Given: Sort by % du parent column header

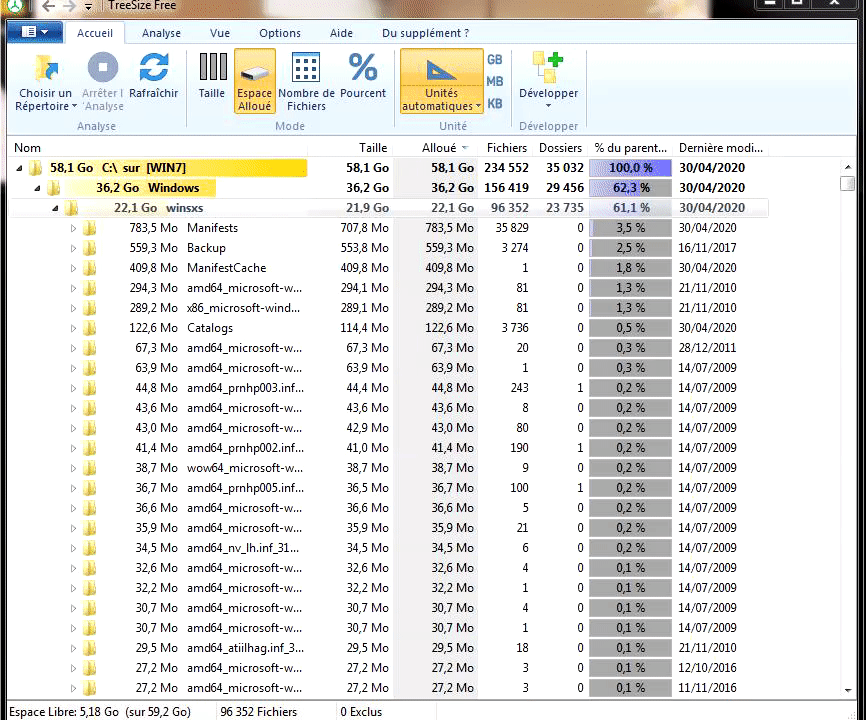Looking at the screenshot, I should coord(630,148).
